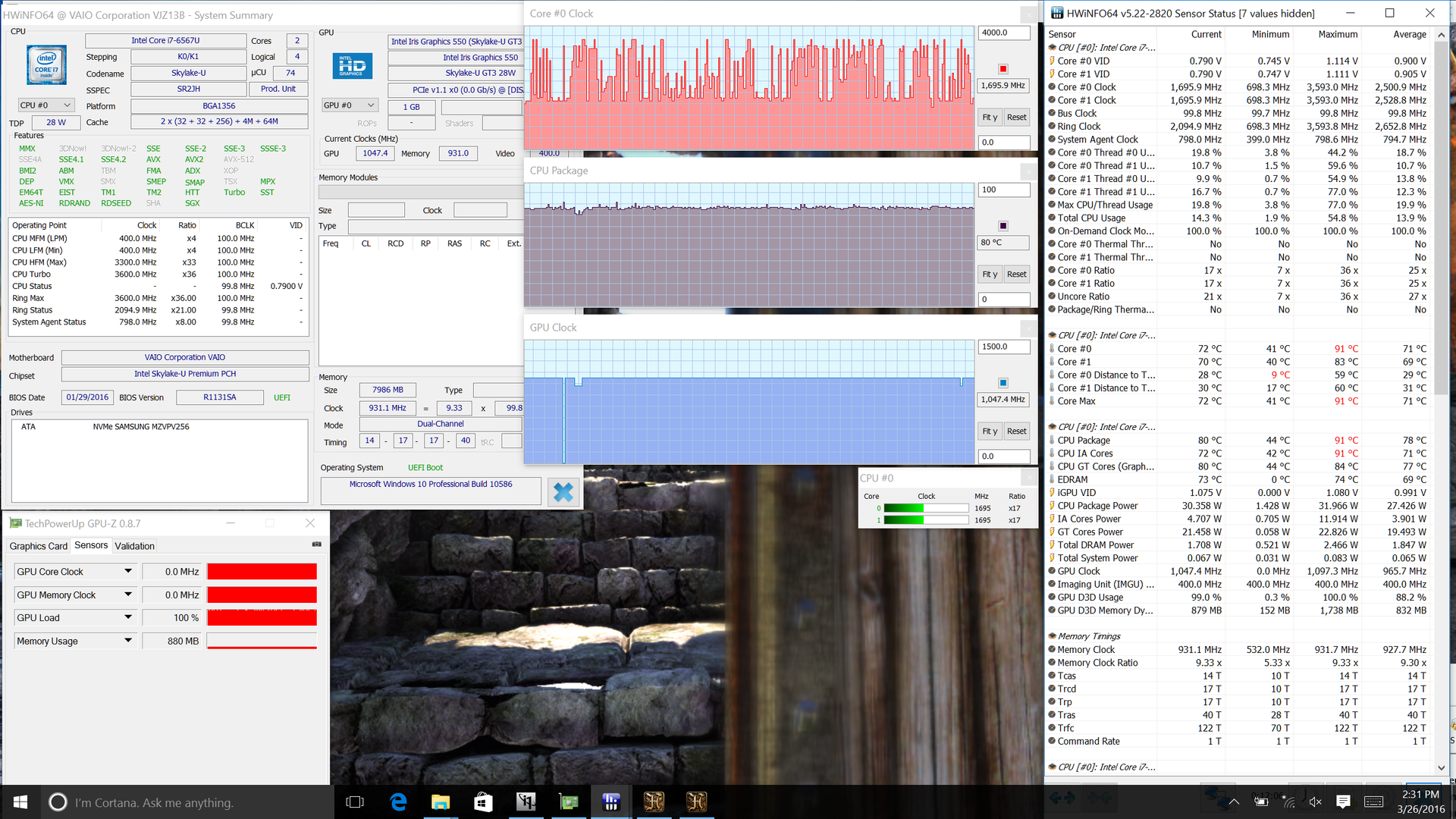Click the Average column header
The height and width of the screenshot is (819, 1456).
coord(1410,34)
